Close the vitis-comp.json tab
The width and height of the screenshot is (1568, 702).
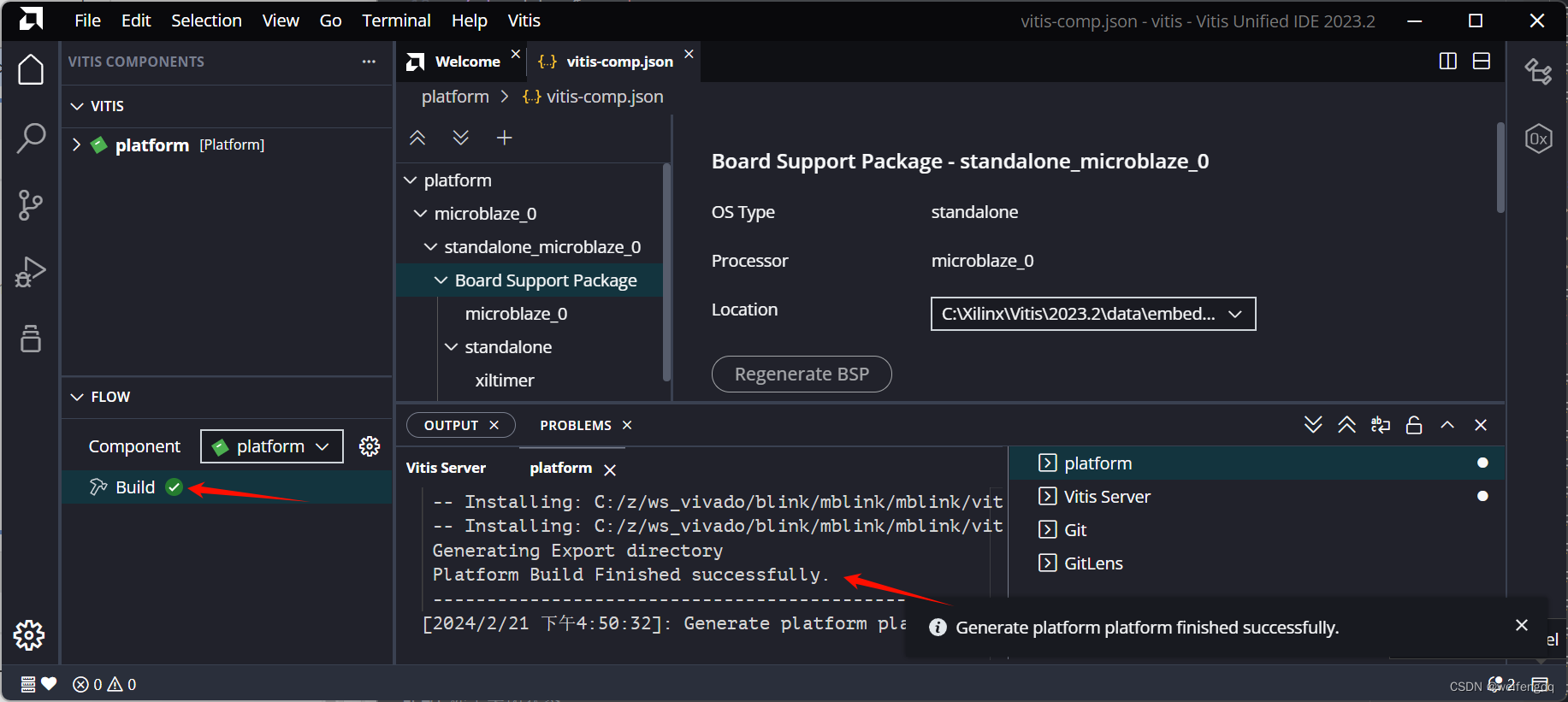click(689, 54)
